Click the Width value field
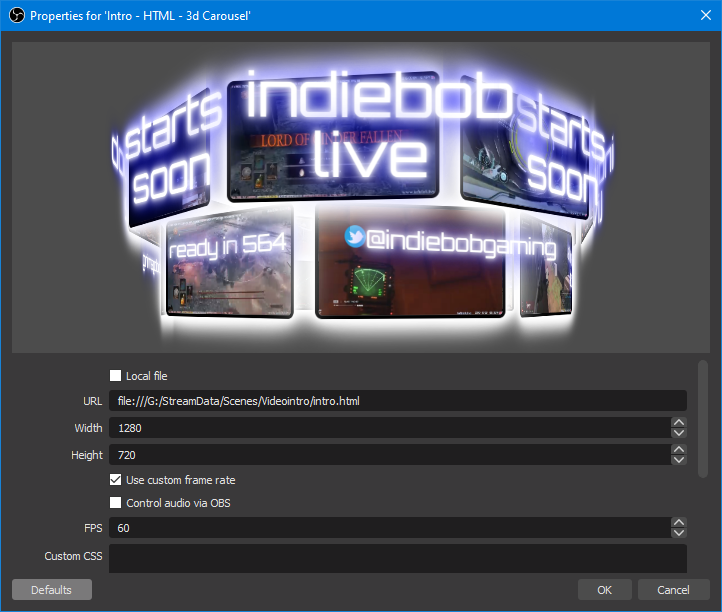The image size is (722, 612). [x=390, y=428]
